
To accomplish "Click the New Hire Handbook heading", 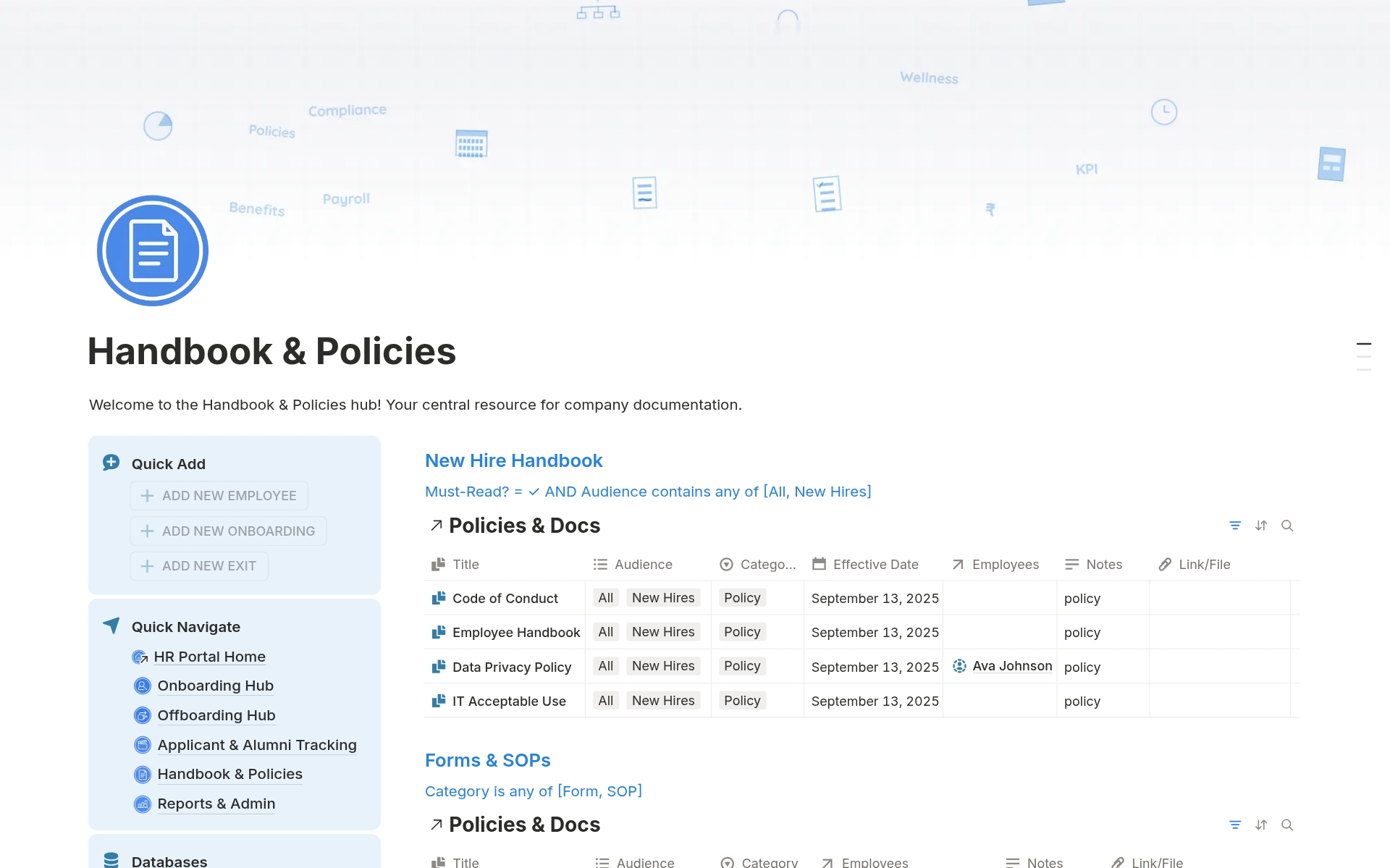I will (513, 460).
